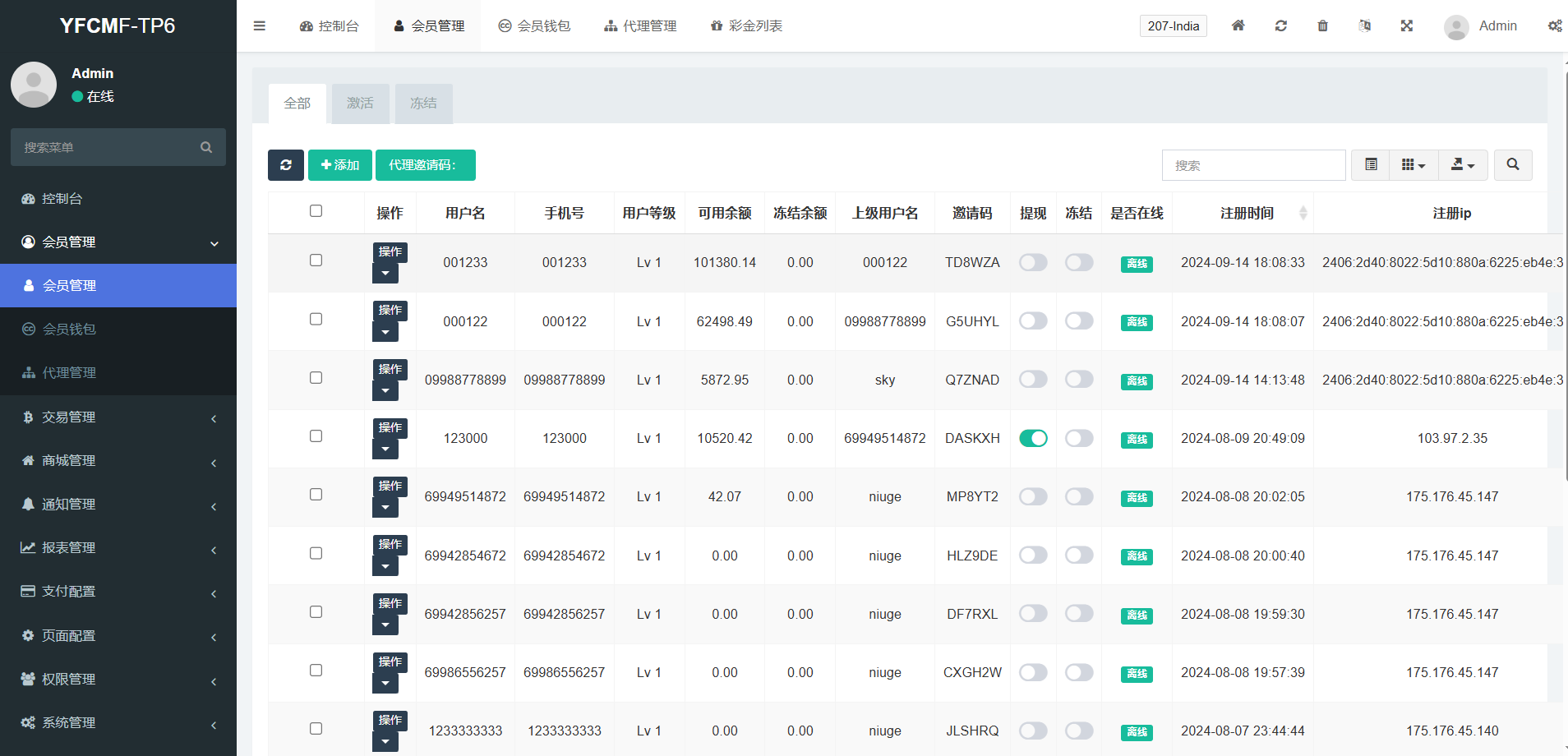1568x756 pixels.
Task: Click the hamburger menu icon
Action: (260, 25)
